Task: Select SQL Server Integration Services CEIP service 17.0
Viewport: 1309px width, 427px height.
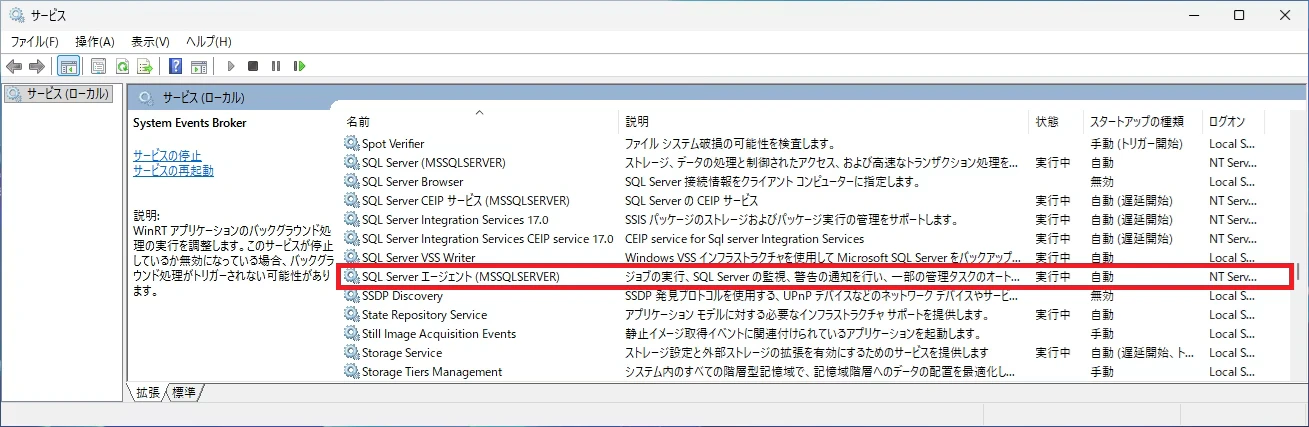Action: click(488, 239)
